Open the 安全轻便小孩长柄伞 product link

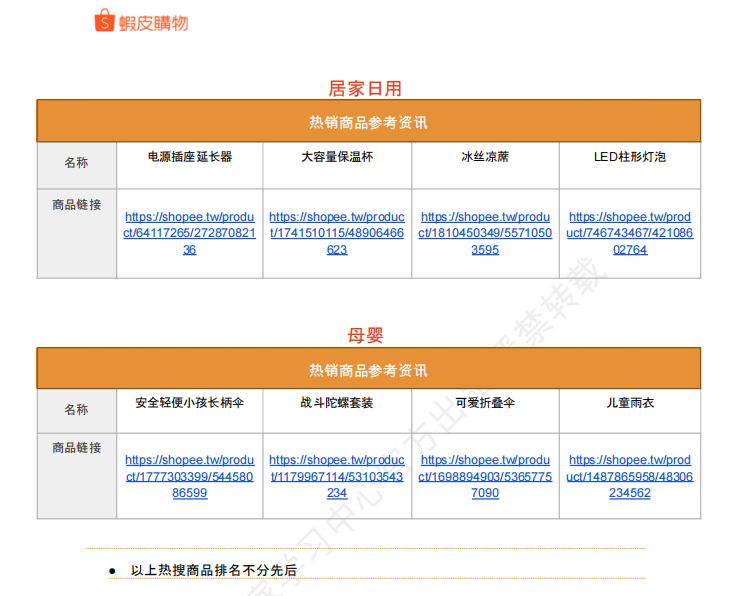coord(190,477)
